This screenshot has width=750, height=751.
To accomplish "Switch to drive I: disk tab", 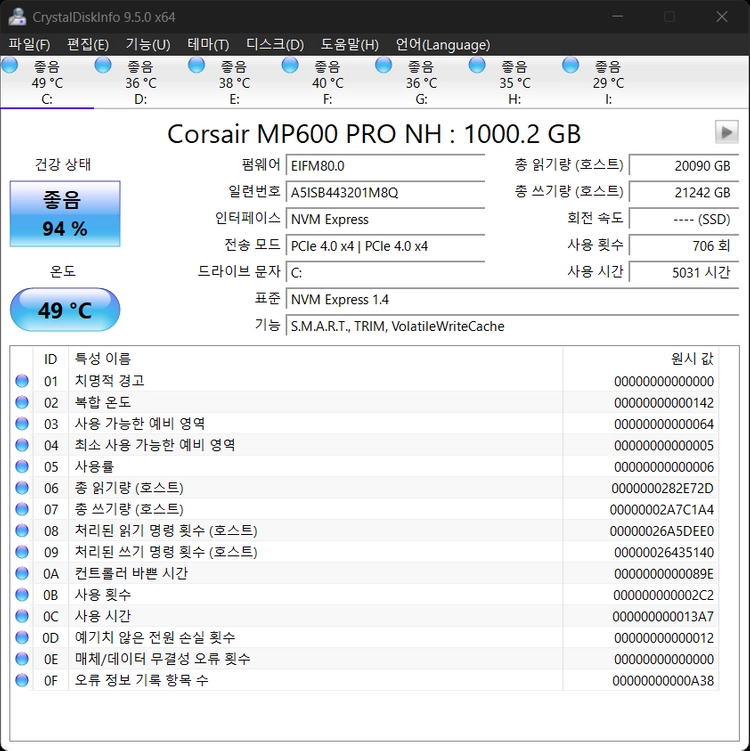I will click(608, 82).
